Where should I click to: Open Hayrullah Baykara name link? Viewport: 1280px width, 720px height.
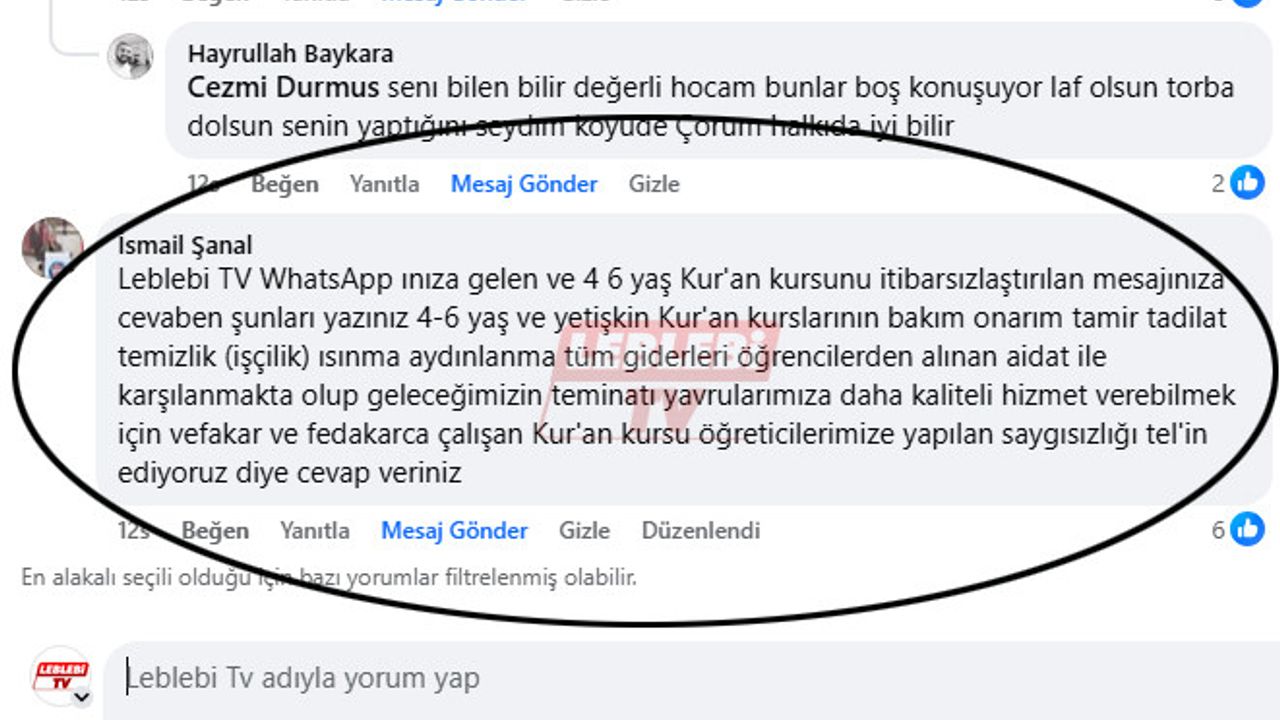290,53
